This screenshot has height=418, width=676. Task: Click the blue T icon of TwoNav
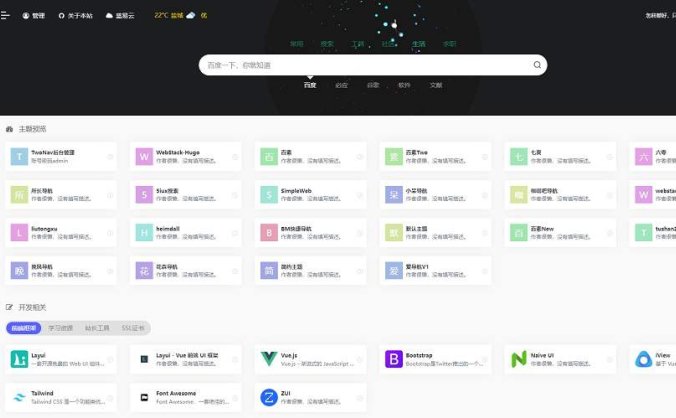coord(19,156)
